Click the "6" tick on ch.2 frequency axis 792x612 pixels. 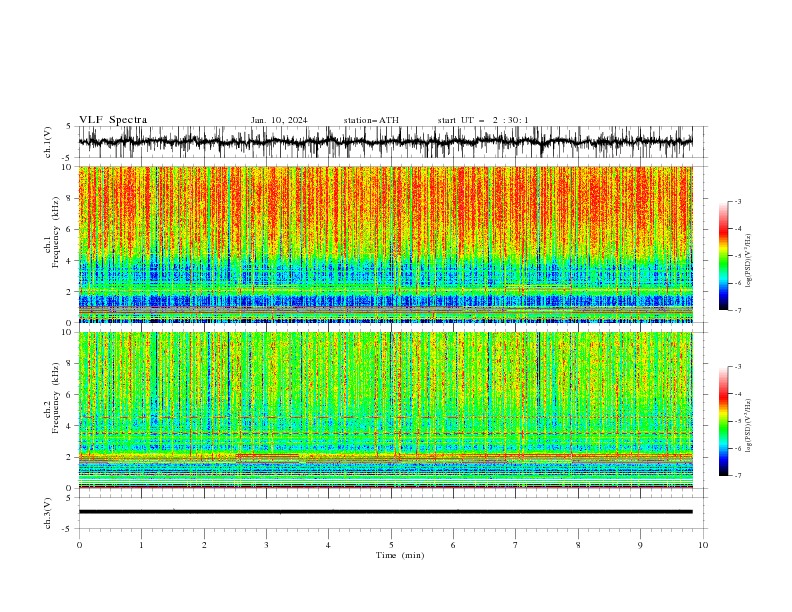tap(71, 395)
